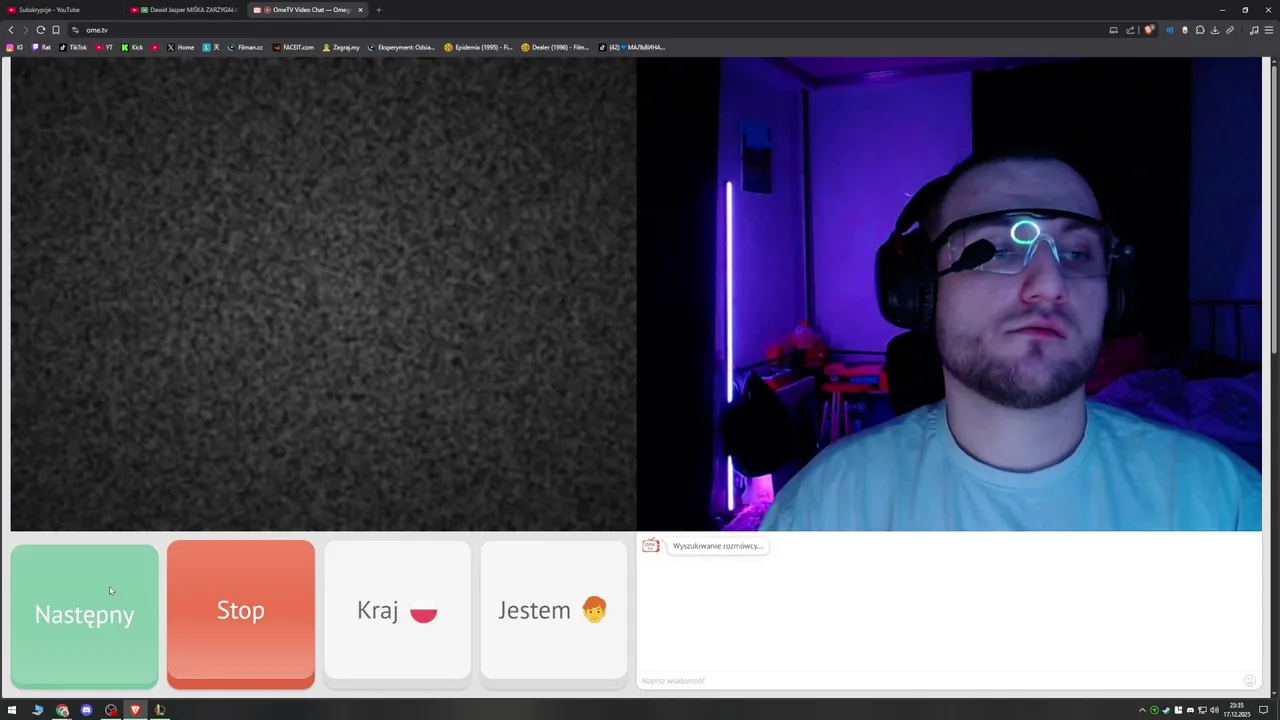Switch to the Subskrypcje - YouTube tab
This screenshot has width=1280, height=720.
pos(60,10)
